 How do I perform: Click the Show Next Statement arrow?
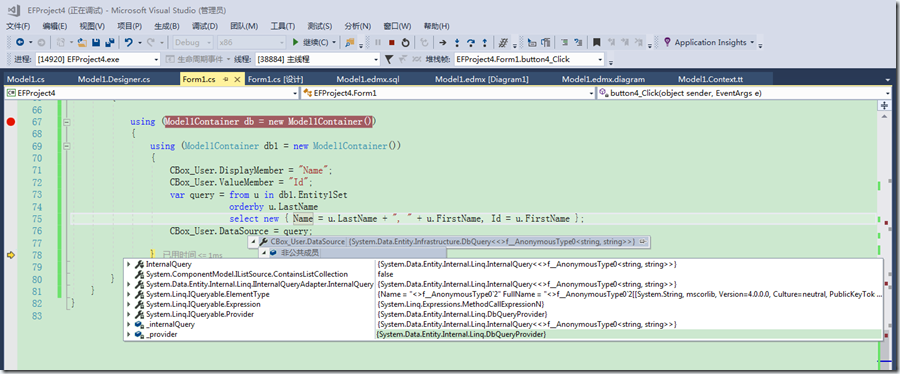point(443,42)
